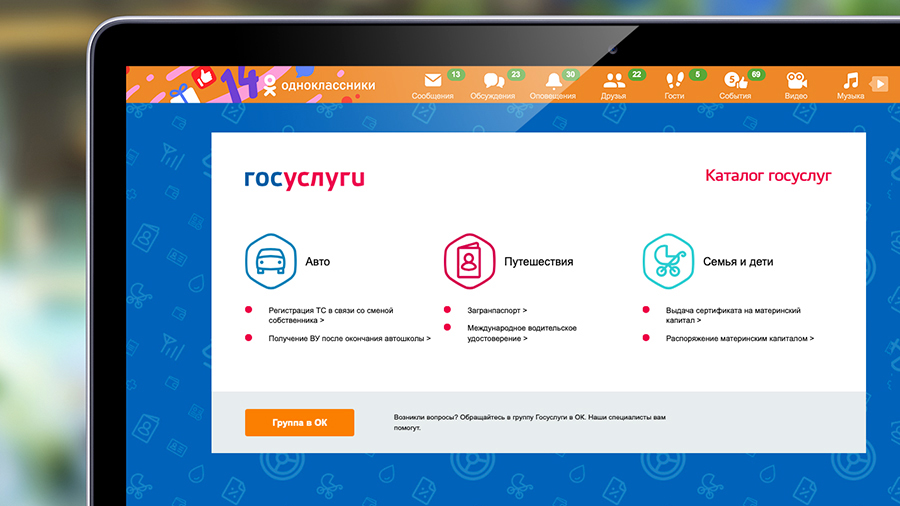The width and height of the screenshot is (900, 506).
Task: Click the События label
Action: tap(735, 96)
